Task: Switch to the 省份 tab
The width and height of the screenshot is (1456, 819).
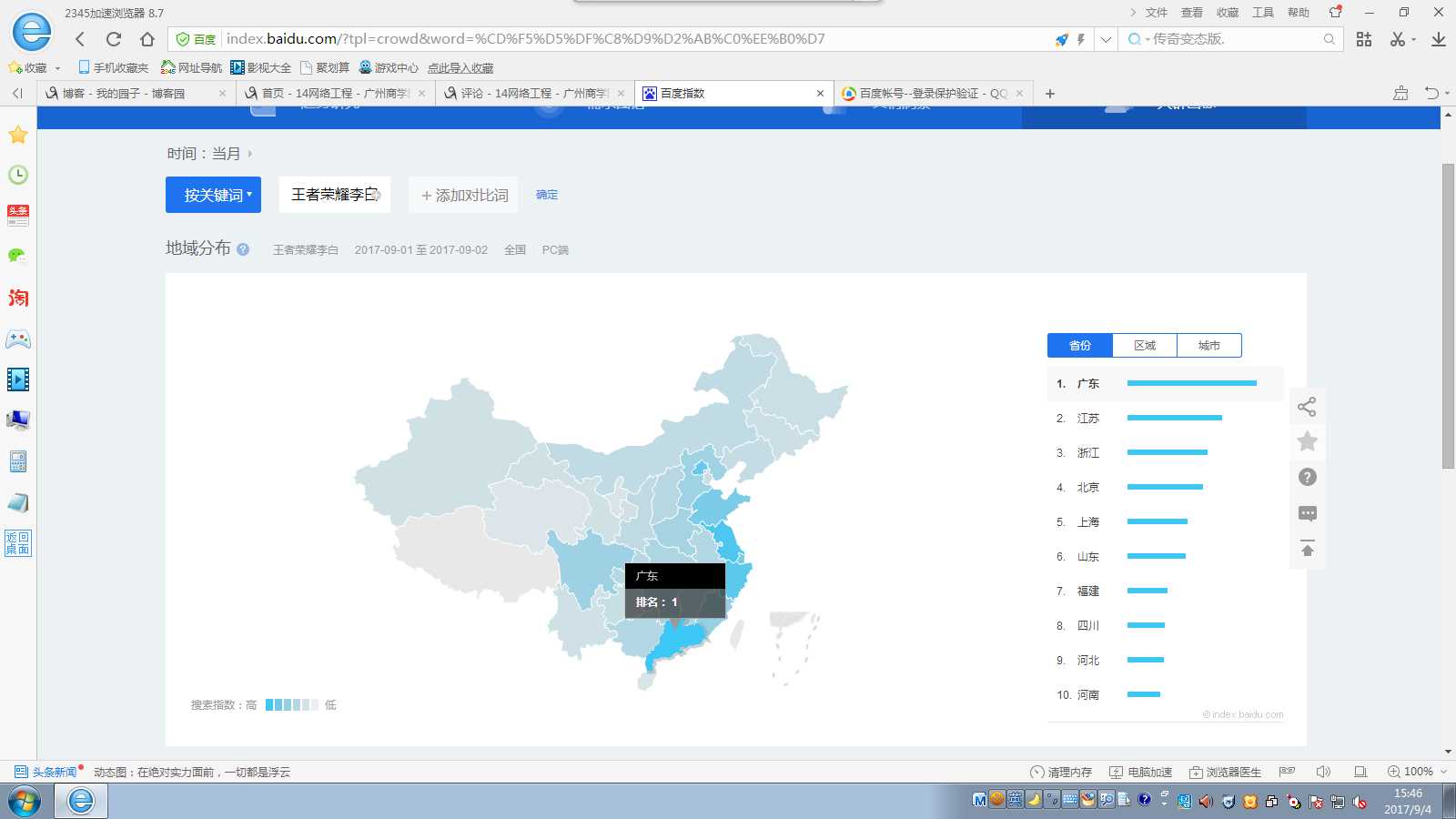Action: pos(1080,346)
